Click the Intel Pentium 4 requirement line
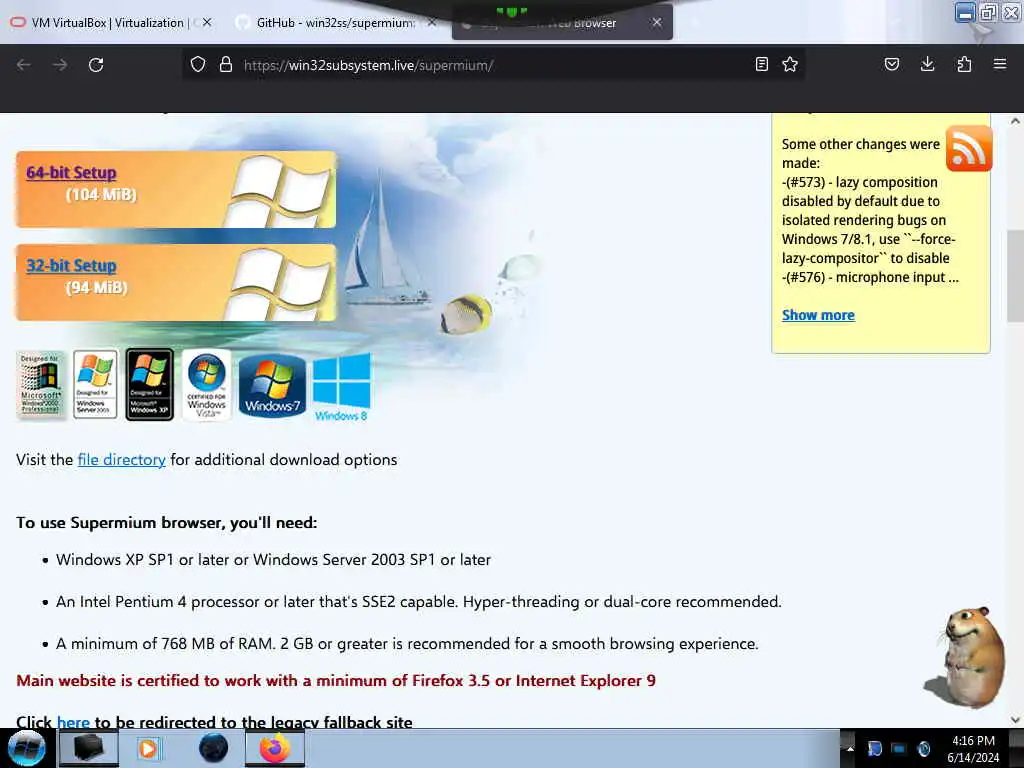 [x=419, y=601]
